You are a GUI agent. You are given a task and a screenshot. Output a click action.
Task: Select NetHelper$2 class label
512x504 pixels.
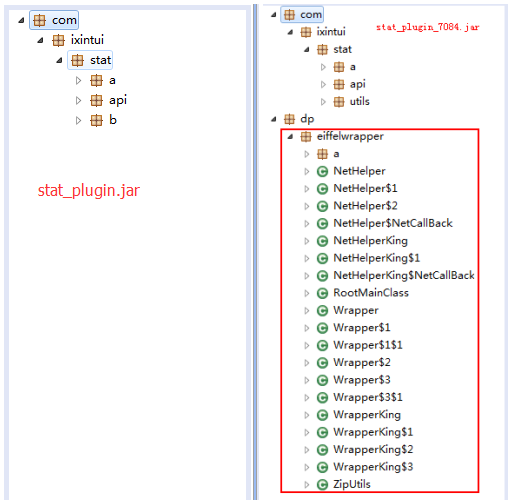(x=365, y=206)
